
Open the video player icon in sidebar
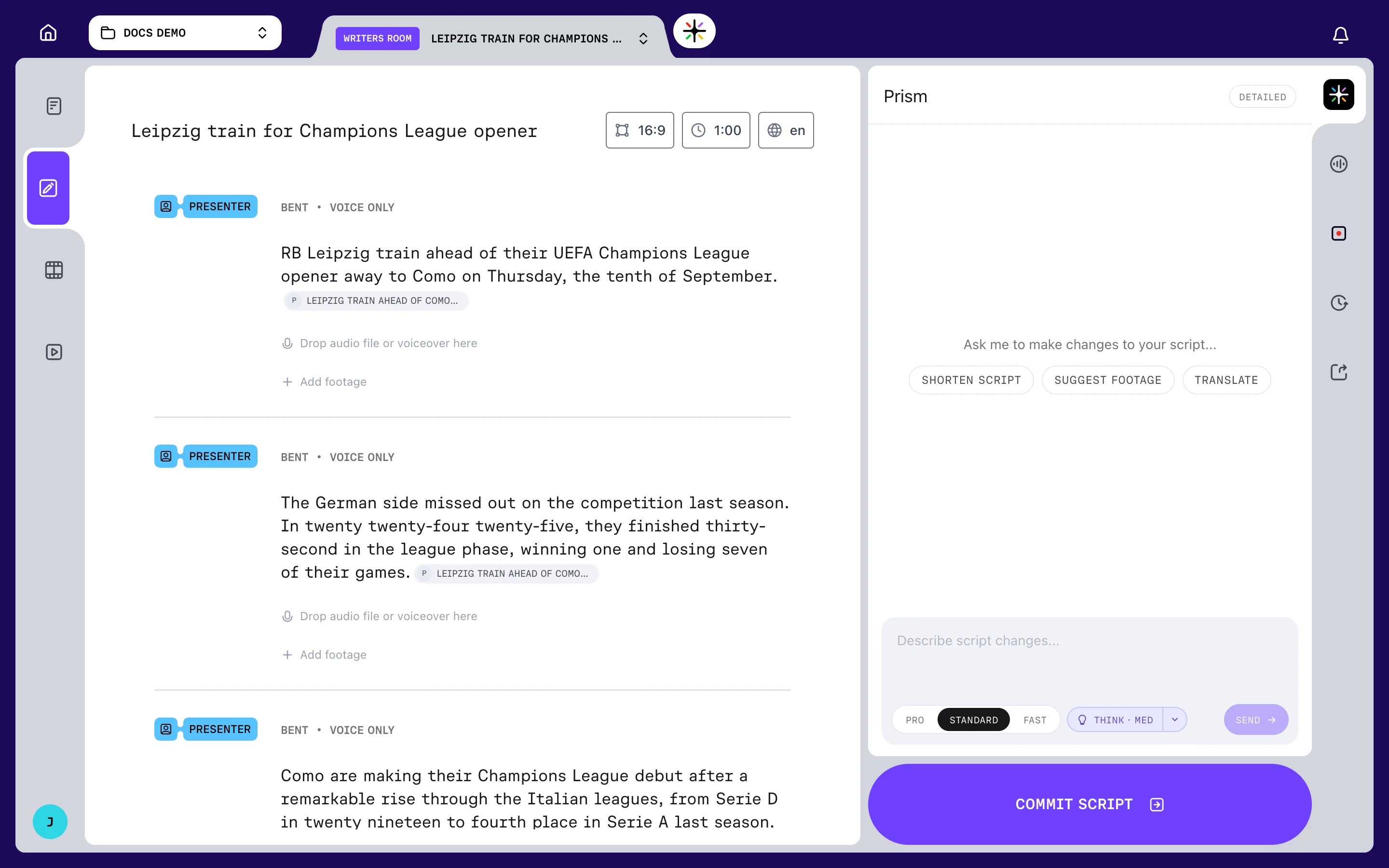coord(54,352)
